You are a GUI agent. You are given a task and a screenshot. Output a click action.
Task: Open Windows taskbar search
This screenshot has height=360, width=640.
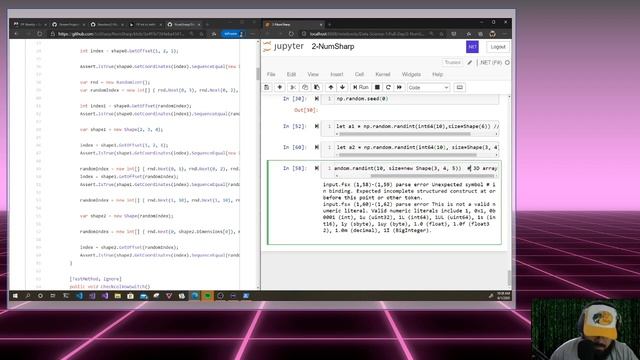[28, 296]
